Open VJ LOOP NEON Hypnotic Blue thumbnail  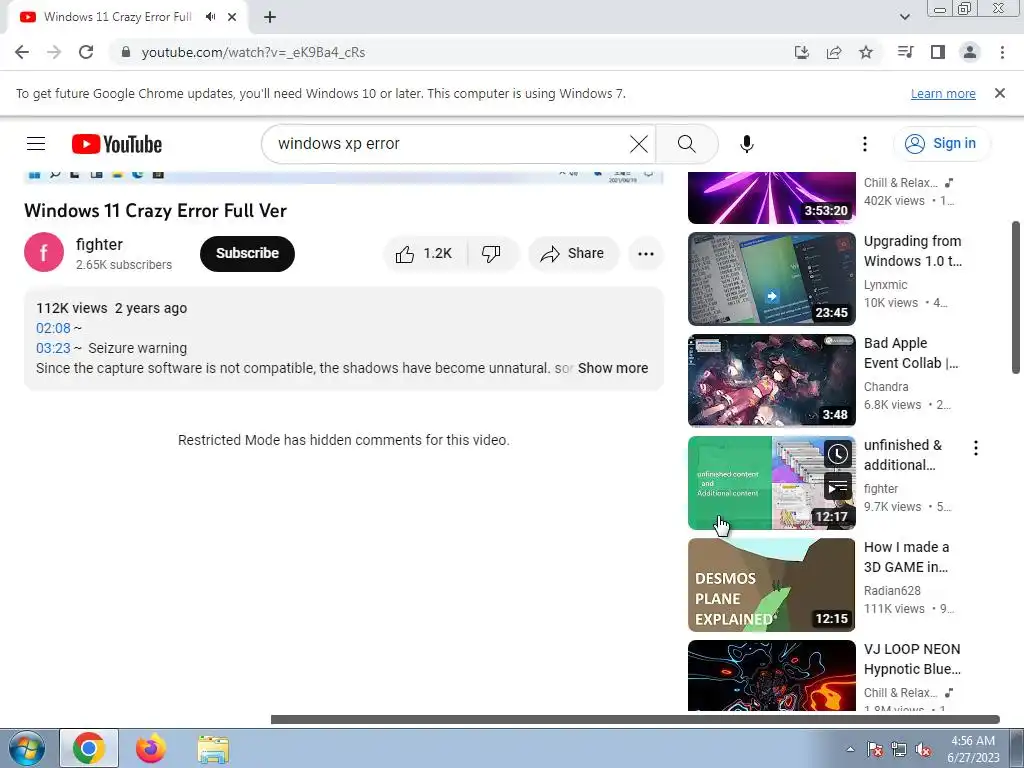(771, 675)
